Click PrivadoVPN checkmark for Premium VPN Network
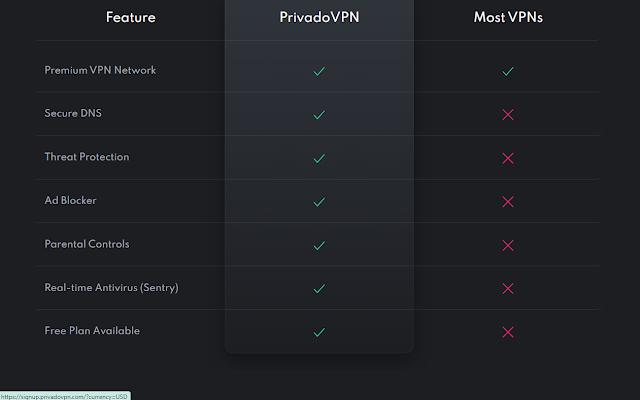This screenshot has height=400, width=640. [x=319, y=71]
